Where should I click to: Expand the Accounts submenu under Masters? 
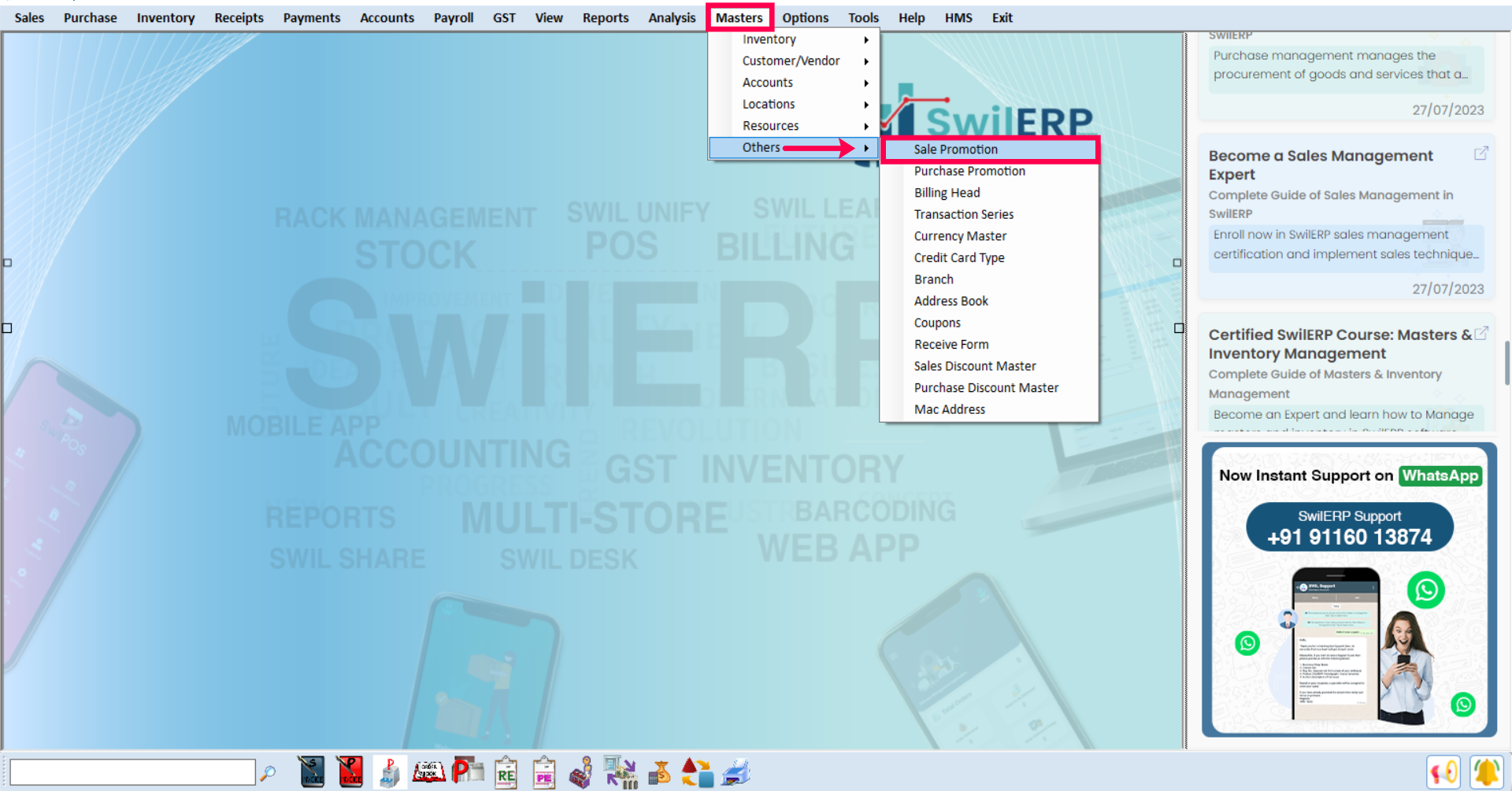794,83
